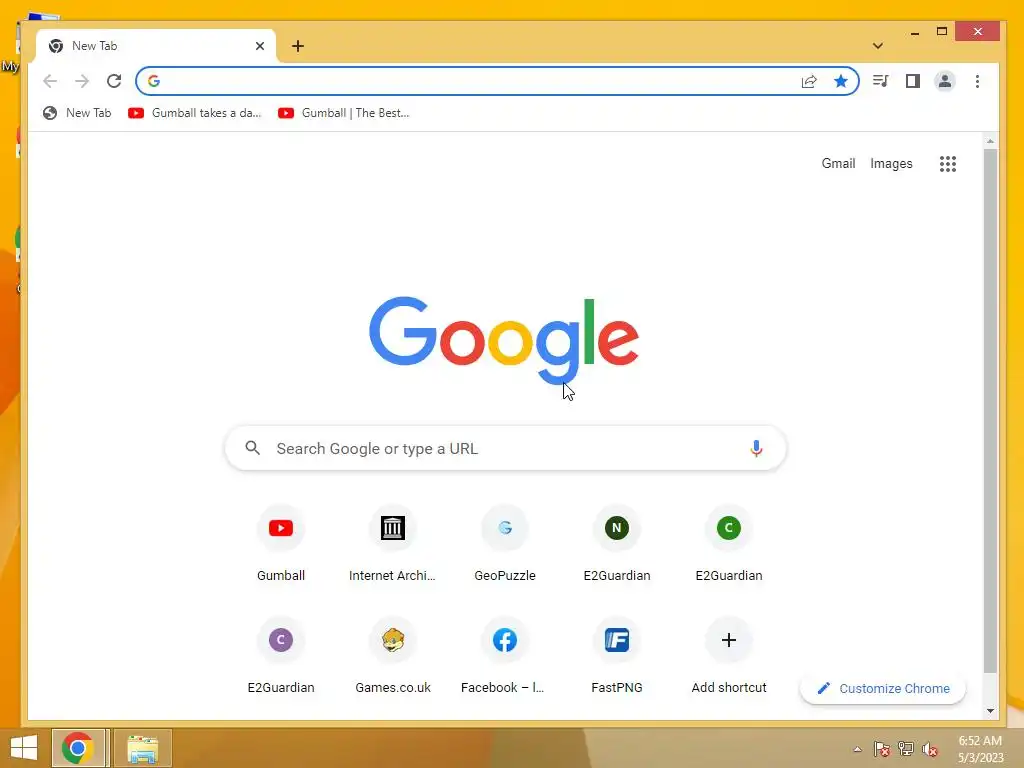1024x768 pixels.
Task: Open the 'Gumball | The Best...' bookmark
Action: (x=344, y=113)
